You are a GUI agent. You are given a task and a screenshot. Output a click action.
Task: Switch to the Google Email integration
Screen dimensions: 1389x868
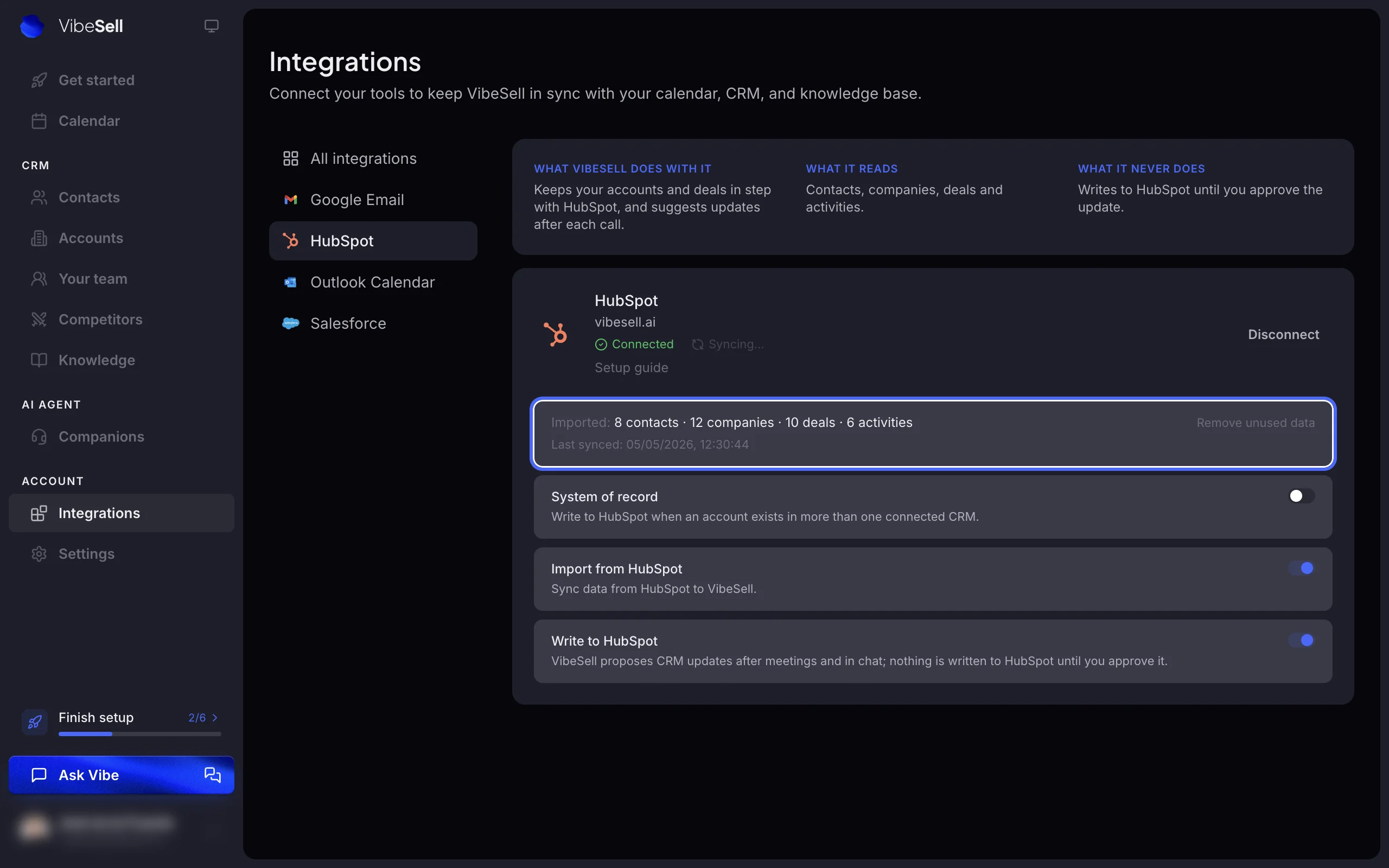click(373, 200)
